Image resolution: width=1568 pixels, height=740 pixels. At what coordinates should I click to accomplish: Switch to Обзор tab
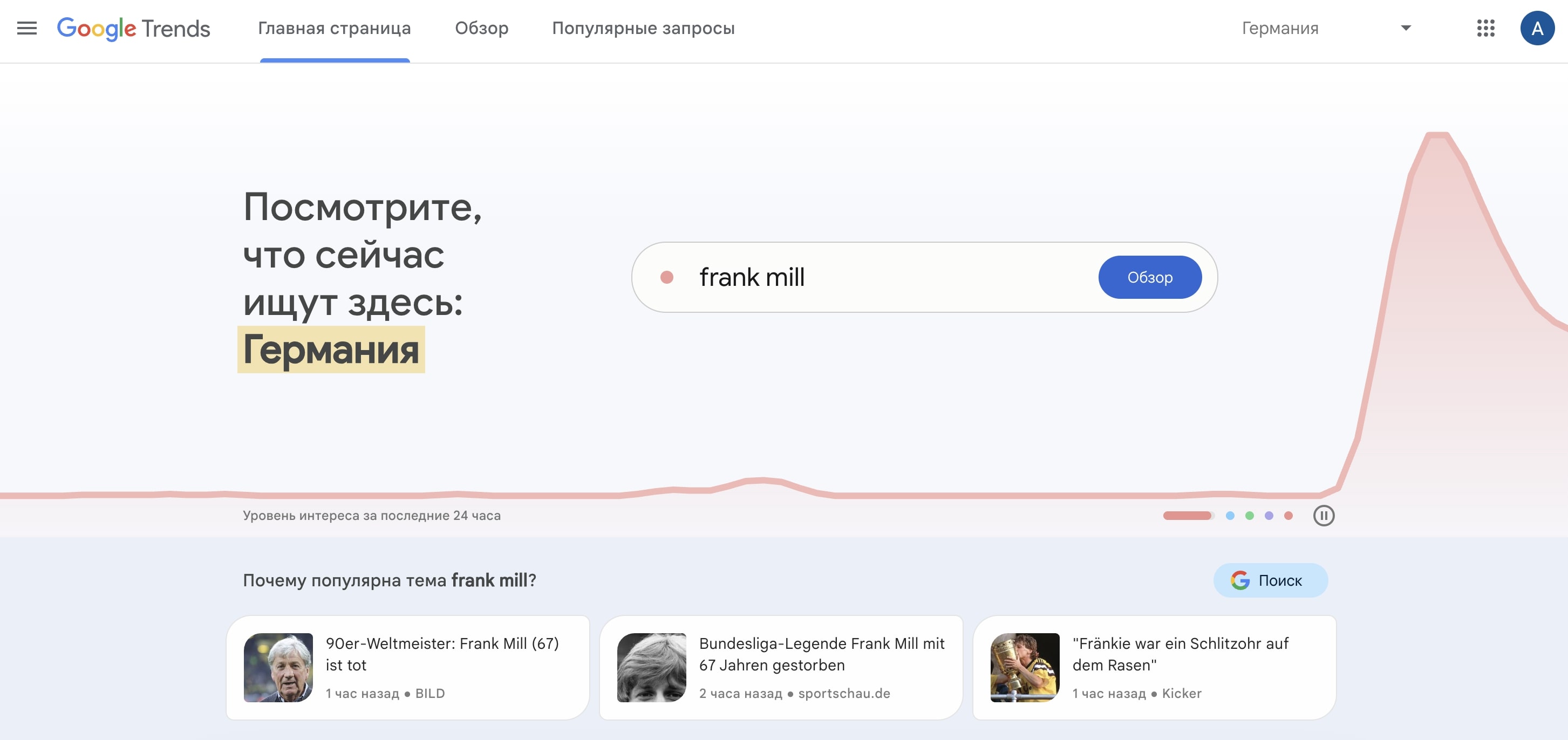pyautogui.click(x=481, y=28)
